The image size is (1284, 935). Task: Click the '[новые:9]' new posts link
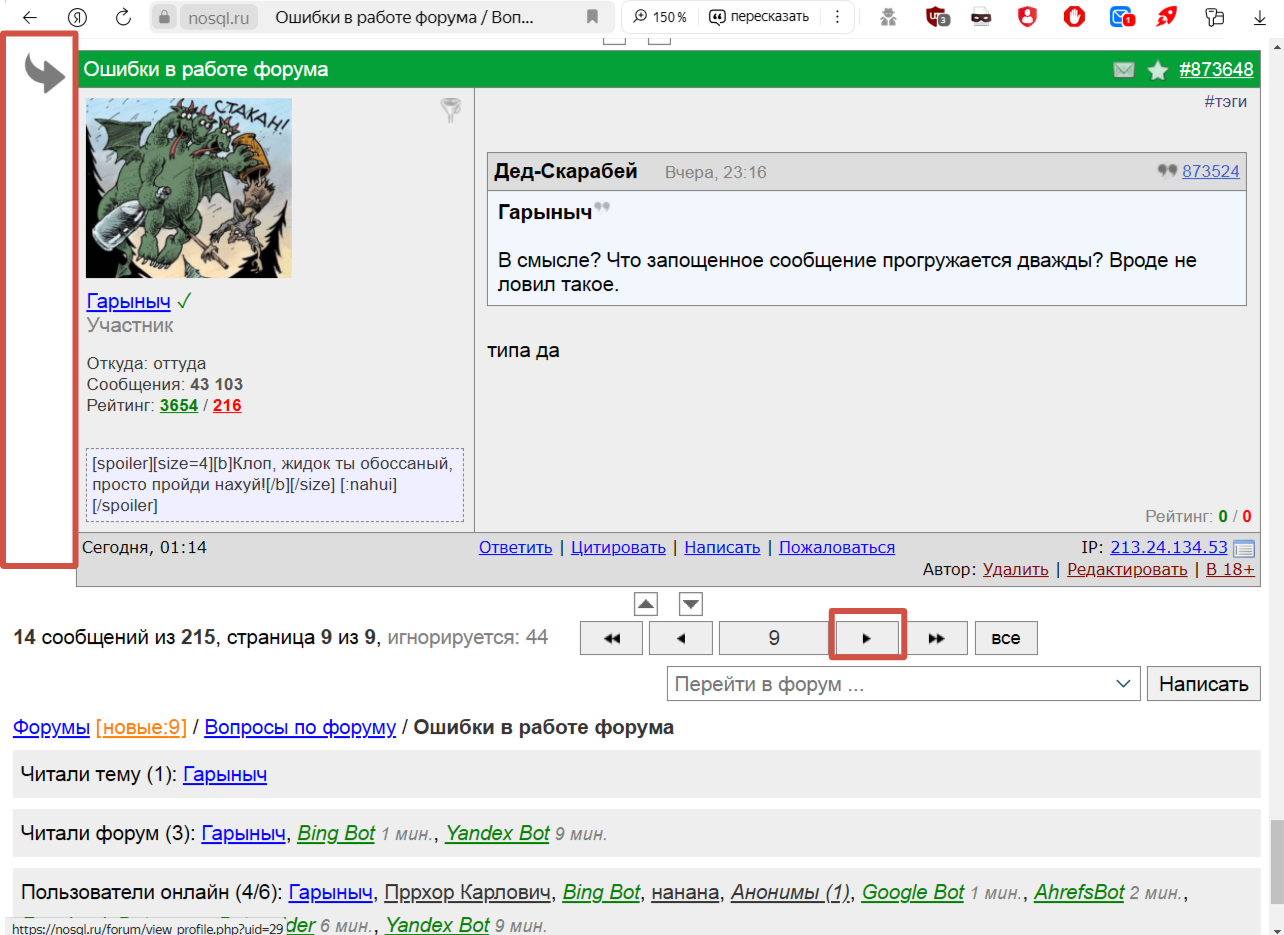141,727
